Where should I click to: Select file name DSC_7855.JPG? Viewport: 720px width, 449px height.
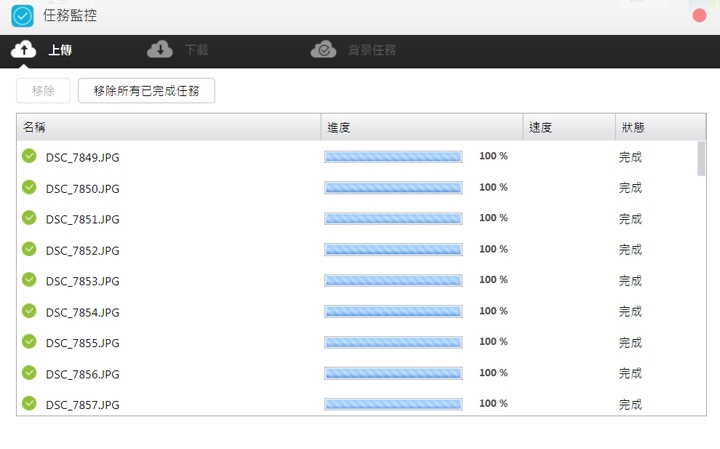(x=83, y=343)
